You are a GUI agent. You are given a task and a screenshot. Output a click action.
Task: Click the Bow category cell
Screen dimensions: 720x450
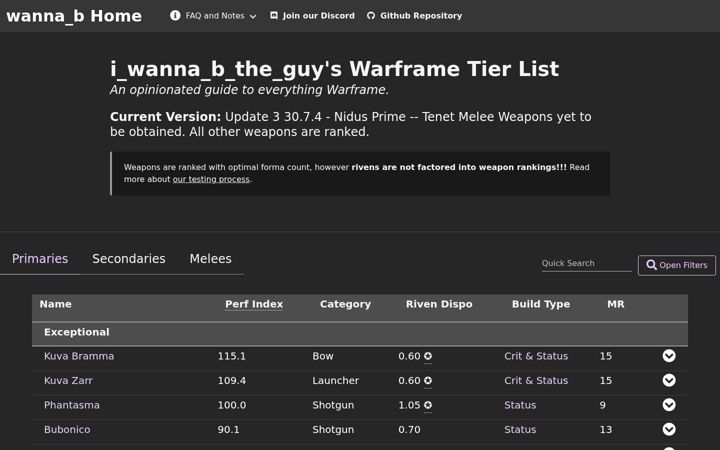[323, 356]
